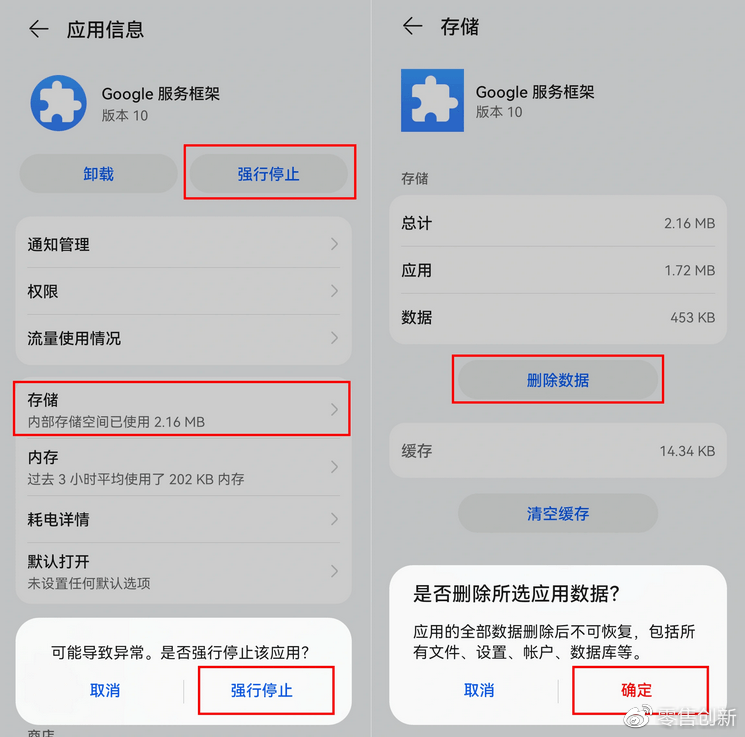Open 通知管理 settings row
This screenshot has width=745, height=737.
183,244
